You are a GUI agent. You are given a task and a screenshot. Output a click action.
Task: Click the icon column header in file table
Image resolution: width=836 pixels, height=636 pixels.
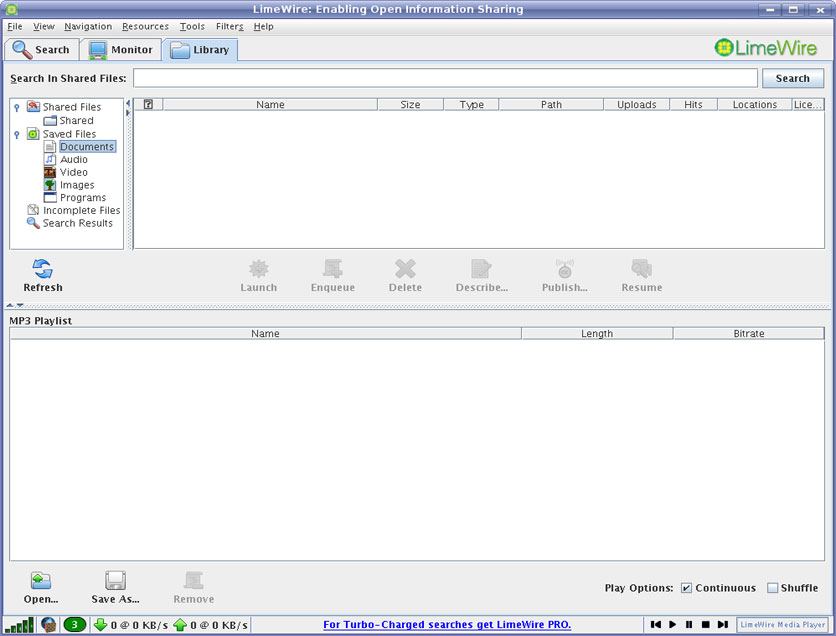point(148,104)
